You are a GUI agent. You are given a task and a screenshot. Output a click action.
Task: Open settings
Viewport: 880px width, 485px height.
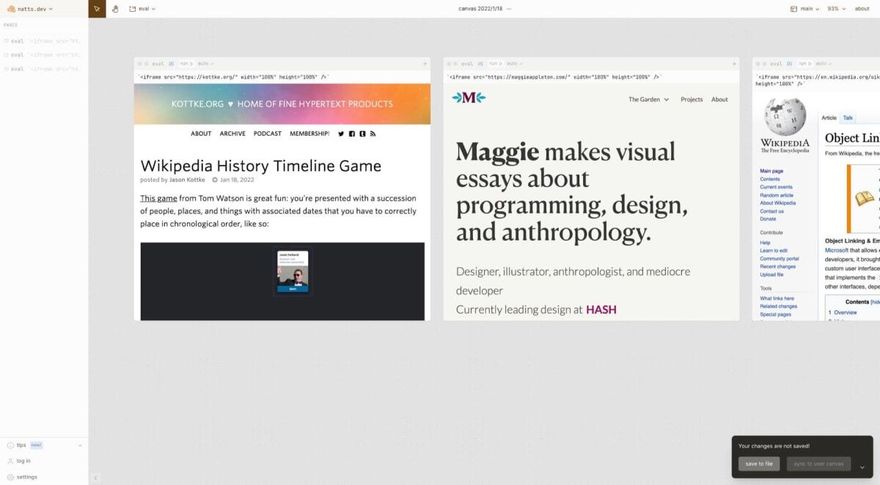(22, 477)
